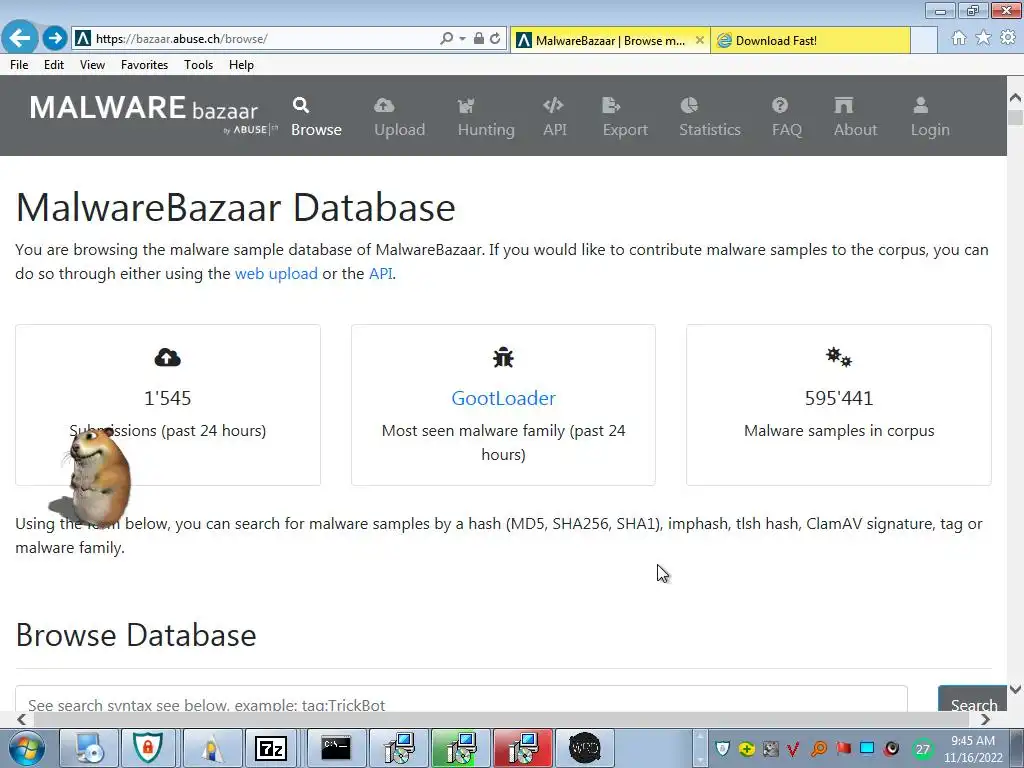
Task: Click the vertical scrollbar down arrow
Action: 1015,689
